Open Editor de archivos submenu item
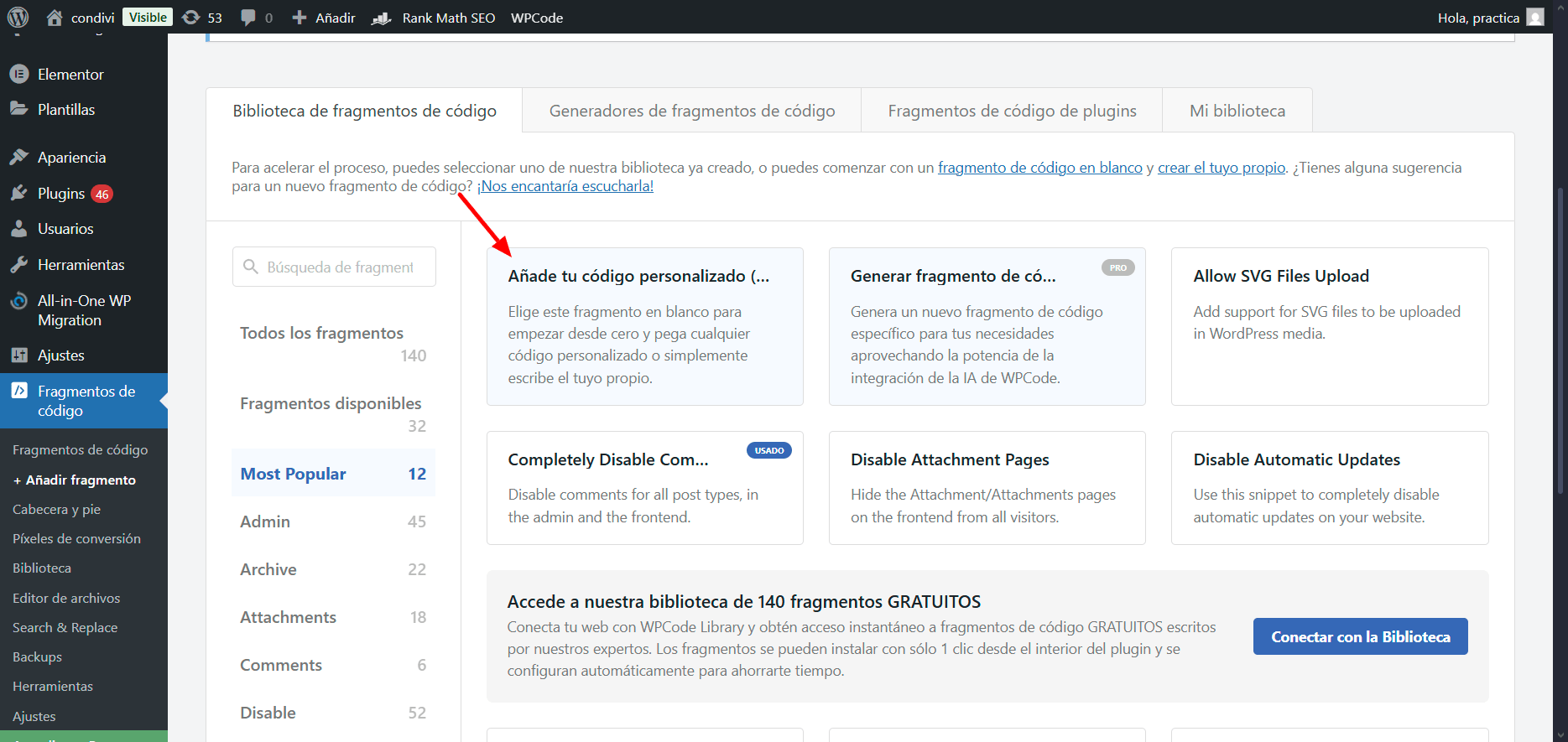 coord(66,598)
